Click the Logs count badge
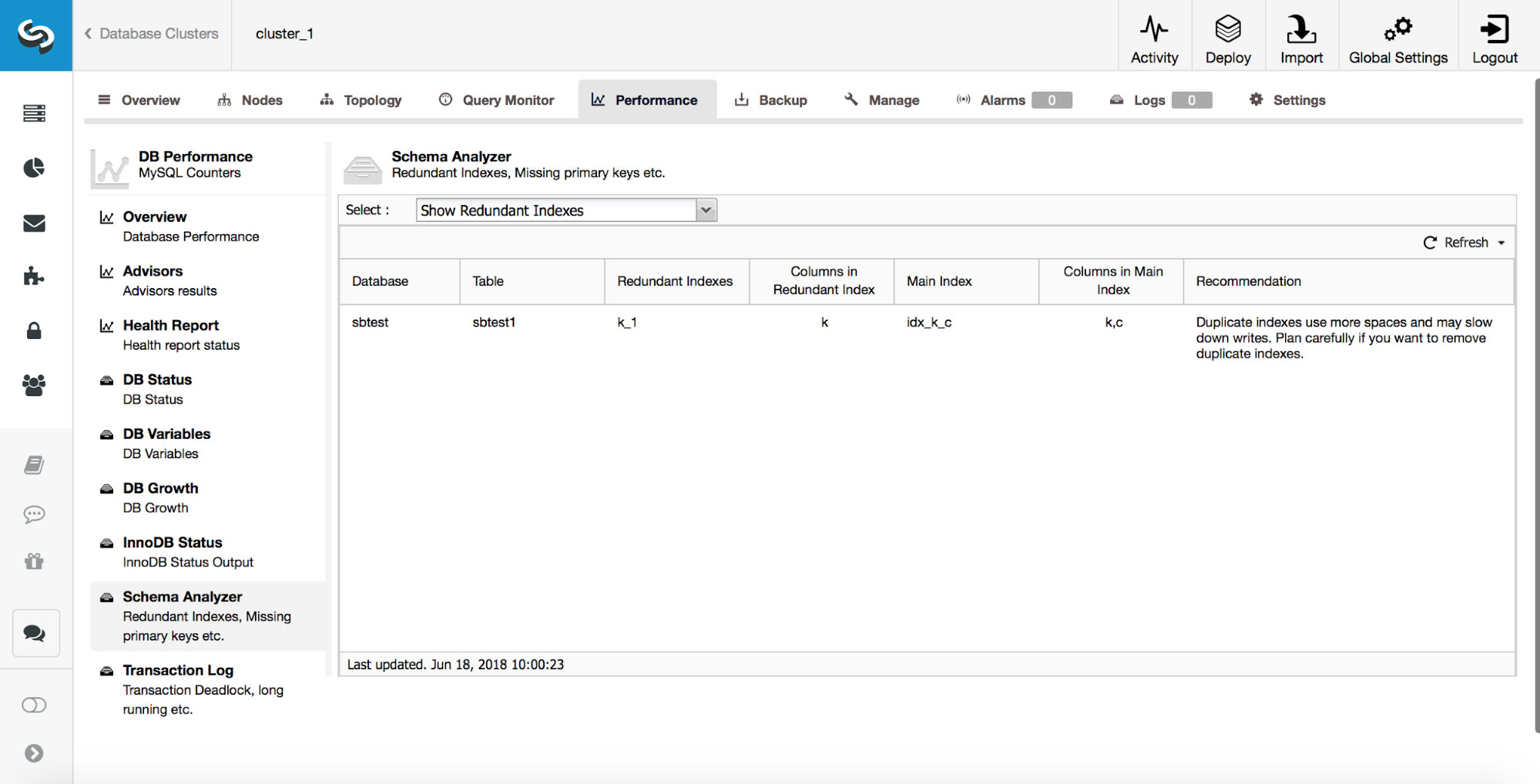Screen dimensions: 1540x784 [1192, 100]
